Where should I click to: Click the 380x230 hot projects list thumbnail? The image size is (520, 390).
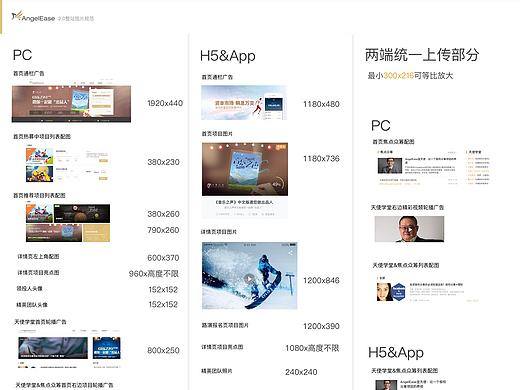[68, 165]
